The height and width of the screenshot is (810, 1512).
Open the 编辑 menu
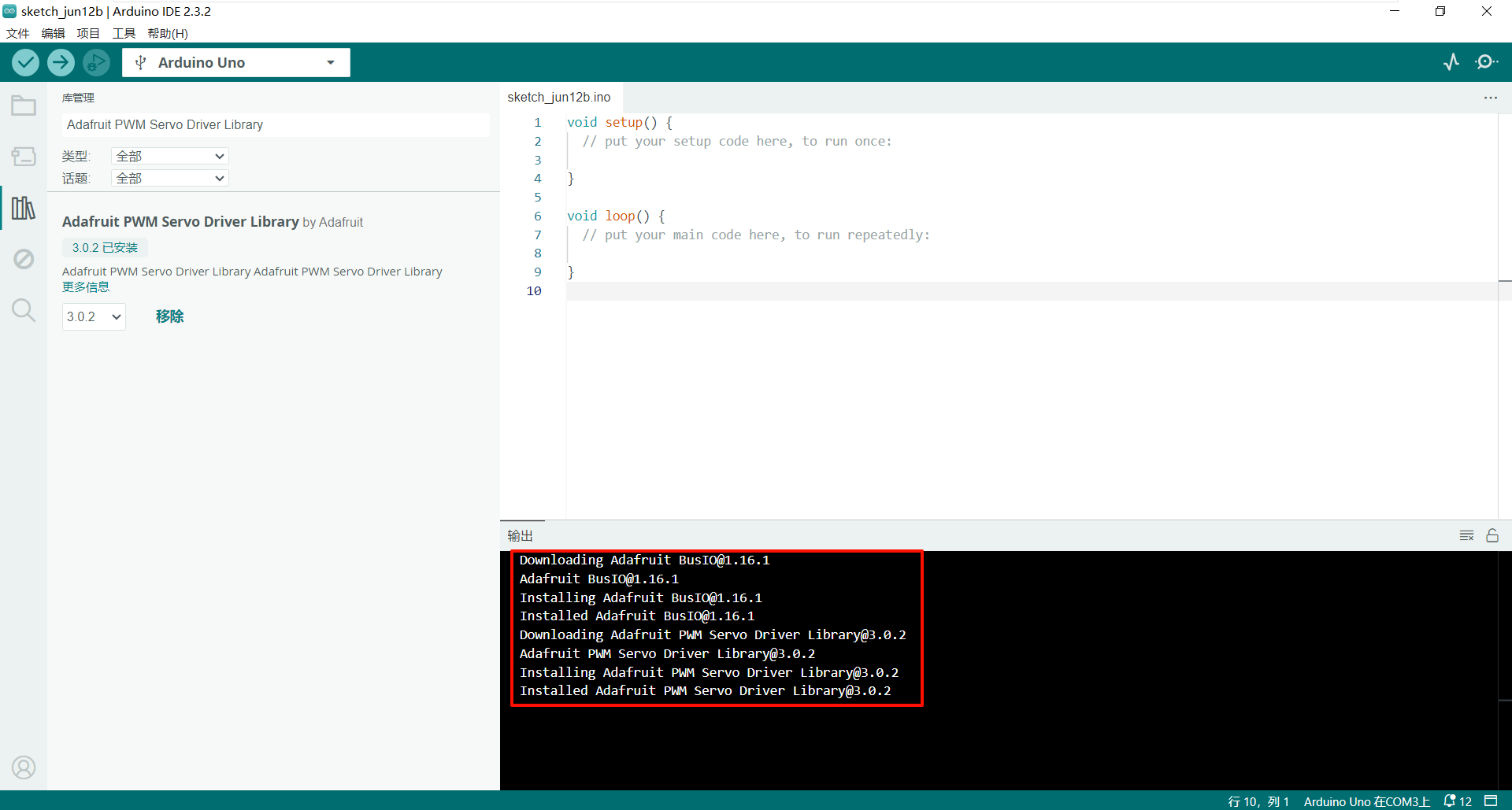pyautogui.click(x=53, y=33)
